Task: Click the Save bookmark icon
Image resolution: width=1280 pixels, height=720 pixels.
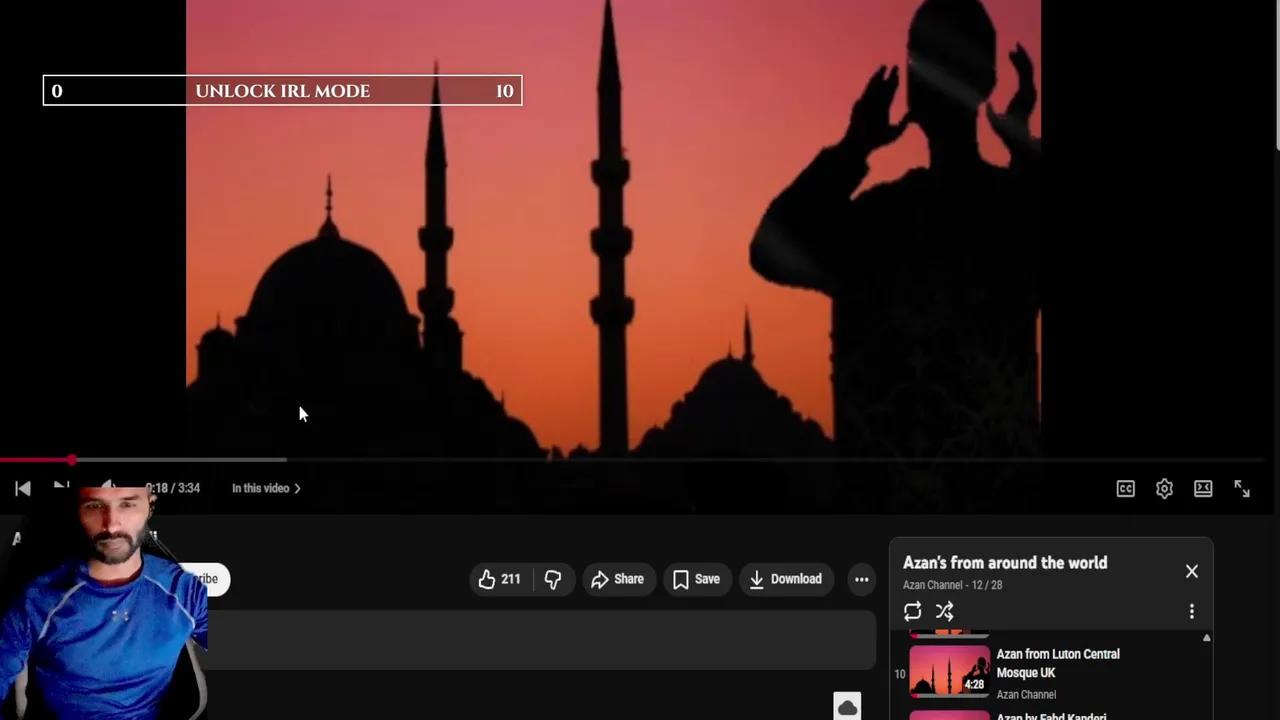Action: pos(680,579)
